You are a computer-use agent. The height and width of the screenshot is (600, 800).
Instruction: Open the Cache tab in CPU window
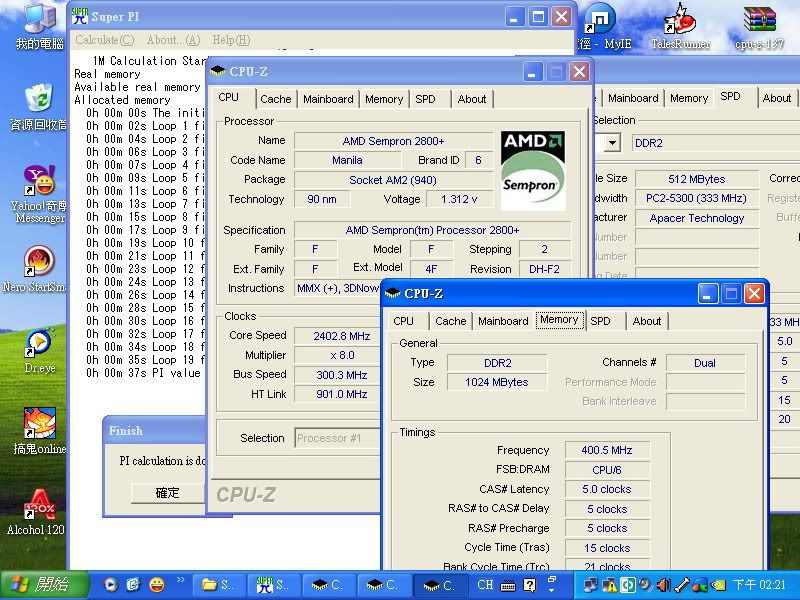tap(275, 99)
